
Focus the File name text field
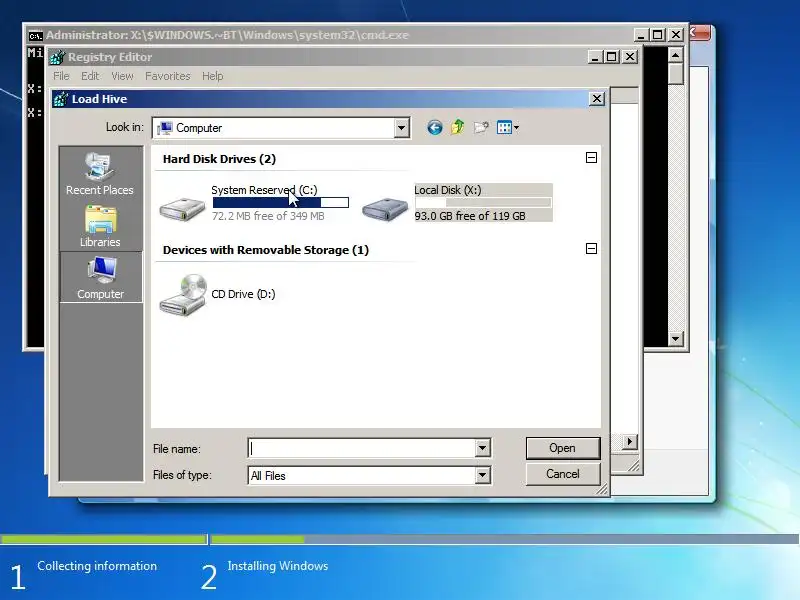pos(362,448)
